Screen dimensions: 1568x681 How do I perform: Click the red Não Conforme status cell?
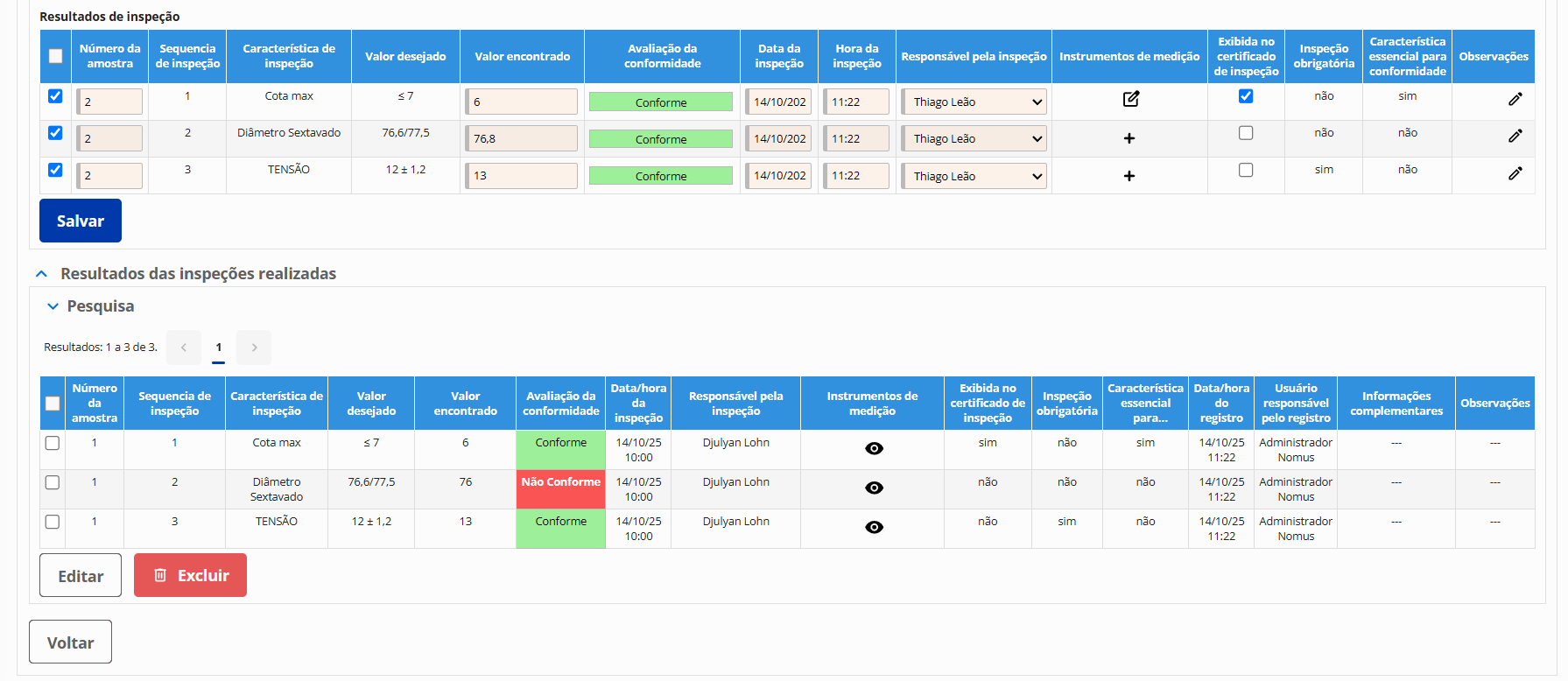pos(560,489)
